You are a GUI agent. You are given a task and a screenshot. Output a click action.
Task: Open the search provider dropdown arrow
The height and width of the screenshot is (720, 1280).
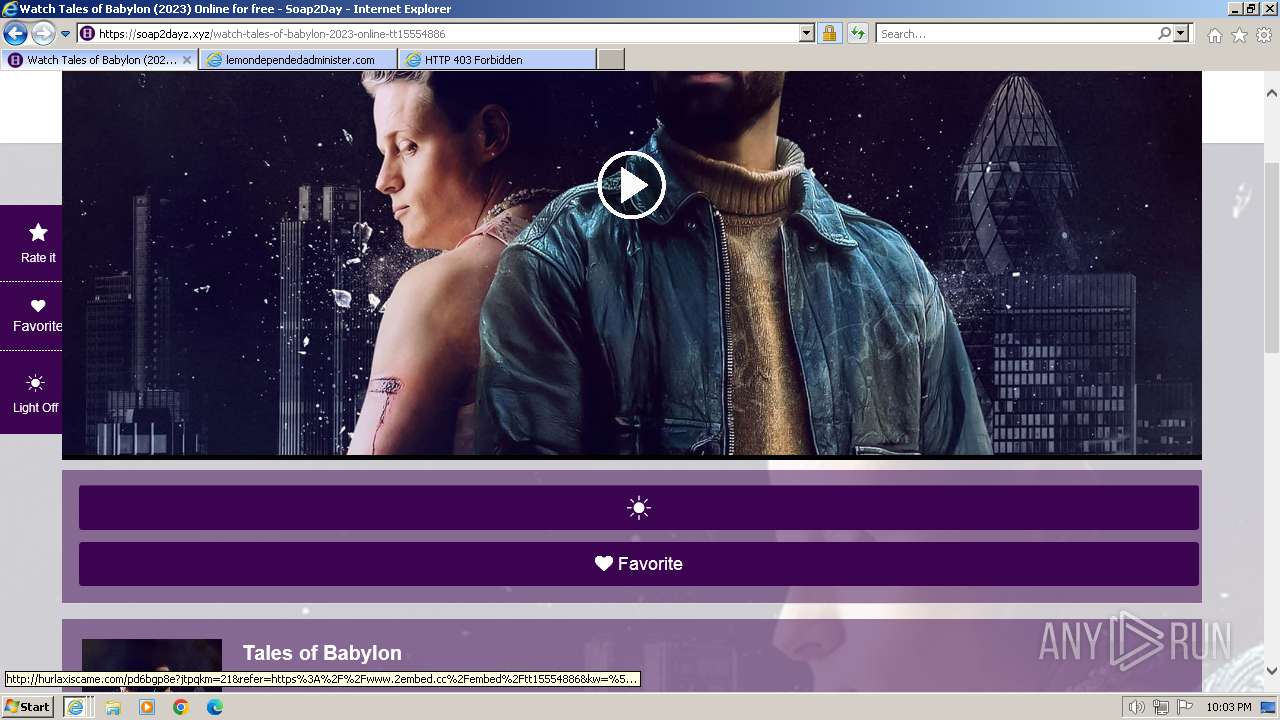click(x=1181, y=34)
